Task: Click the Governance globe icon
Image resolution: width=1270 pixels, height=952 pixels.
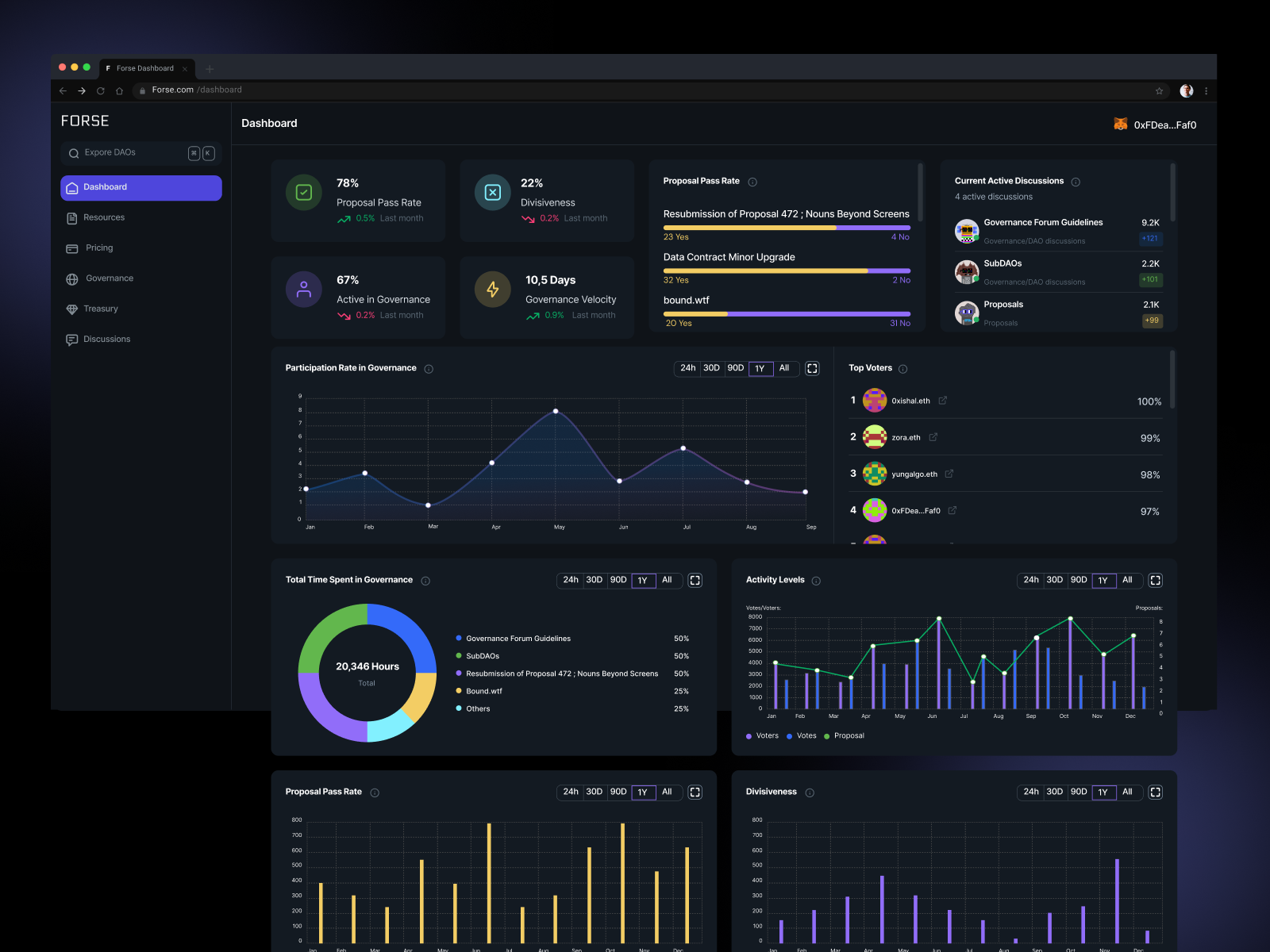Action: pos(72,278)
